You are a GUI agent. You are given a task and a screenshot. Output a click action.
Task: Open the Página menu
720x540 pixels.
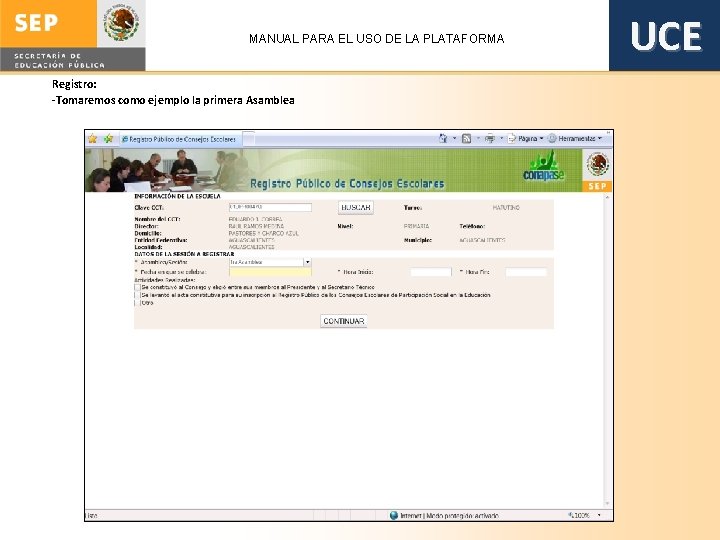click(526, 138)
